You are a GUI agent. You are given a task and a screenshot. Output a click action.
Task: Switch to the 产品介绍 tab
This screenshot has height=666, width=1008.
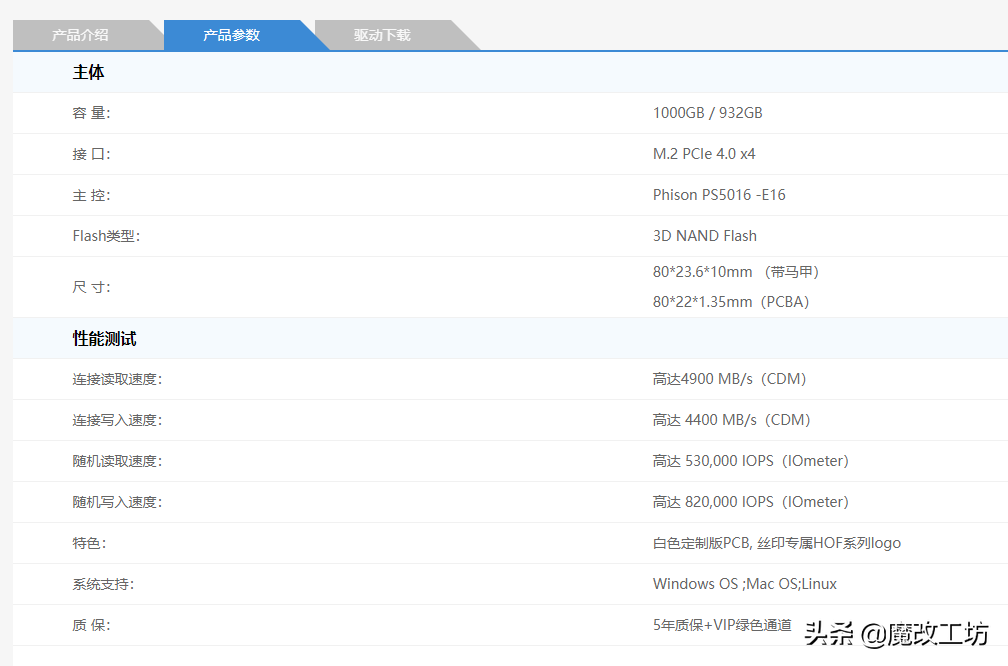80,35
